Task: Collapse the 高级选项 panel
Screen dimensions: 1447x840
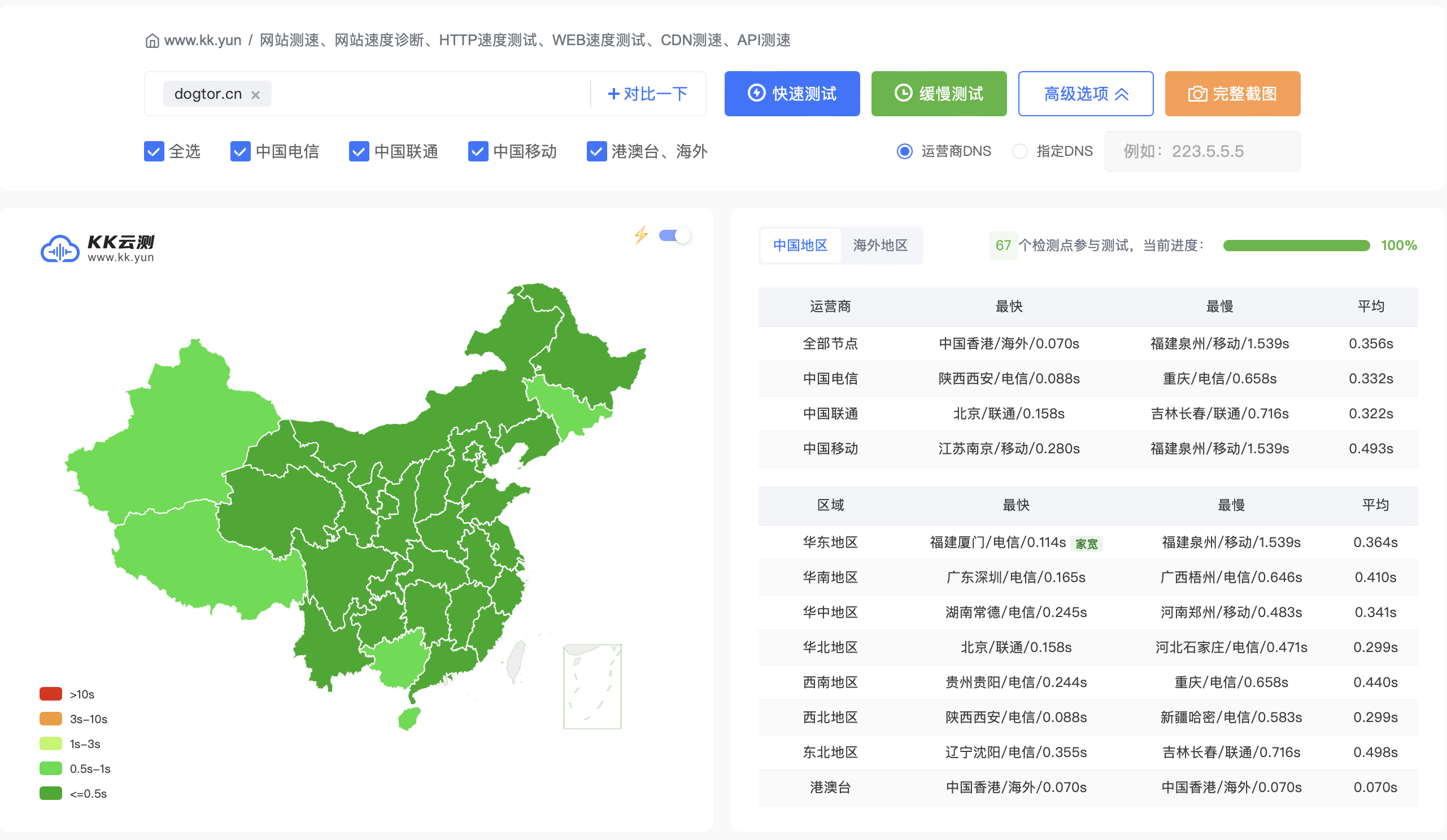Action: tap(1086, 94)
